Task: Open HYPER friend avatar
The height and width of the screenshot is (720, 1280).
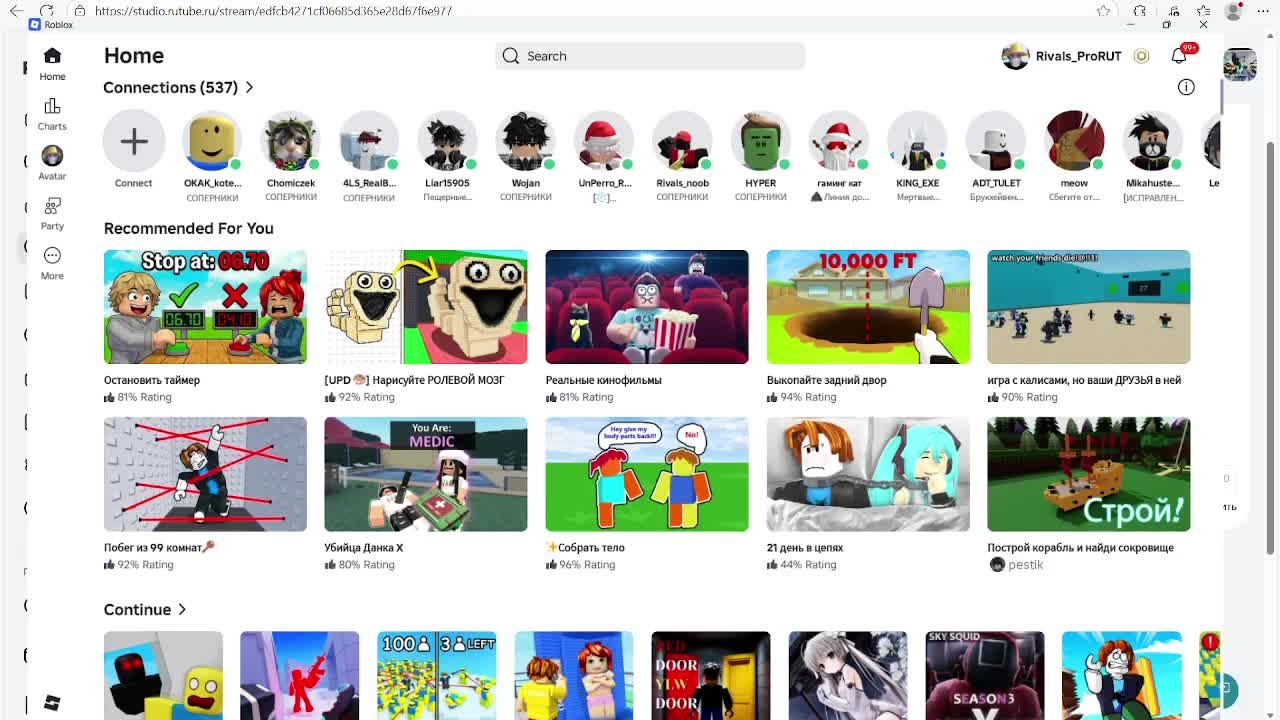Action: coord(760,141)
